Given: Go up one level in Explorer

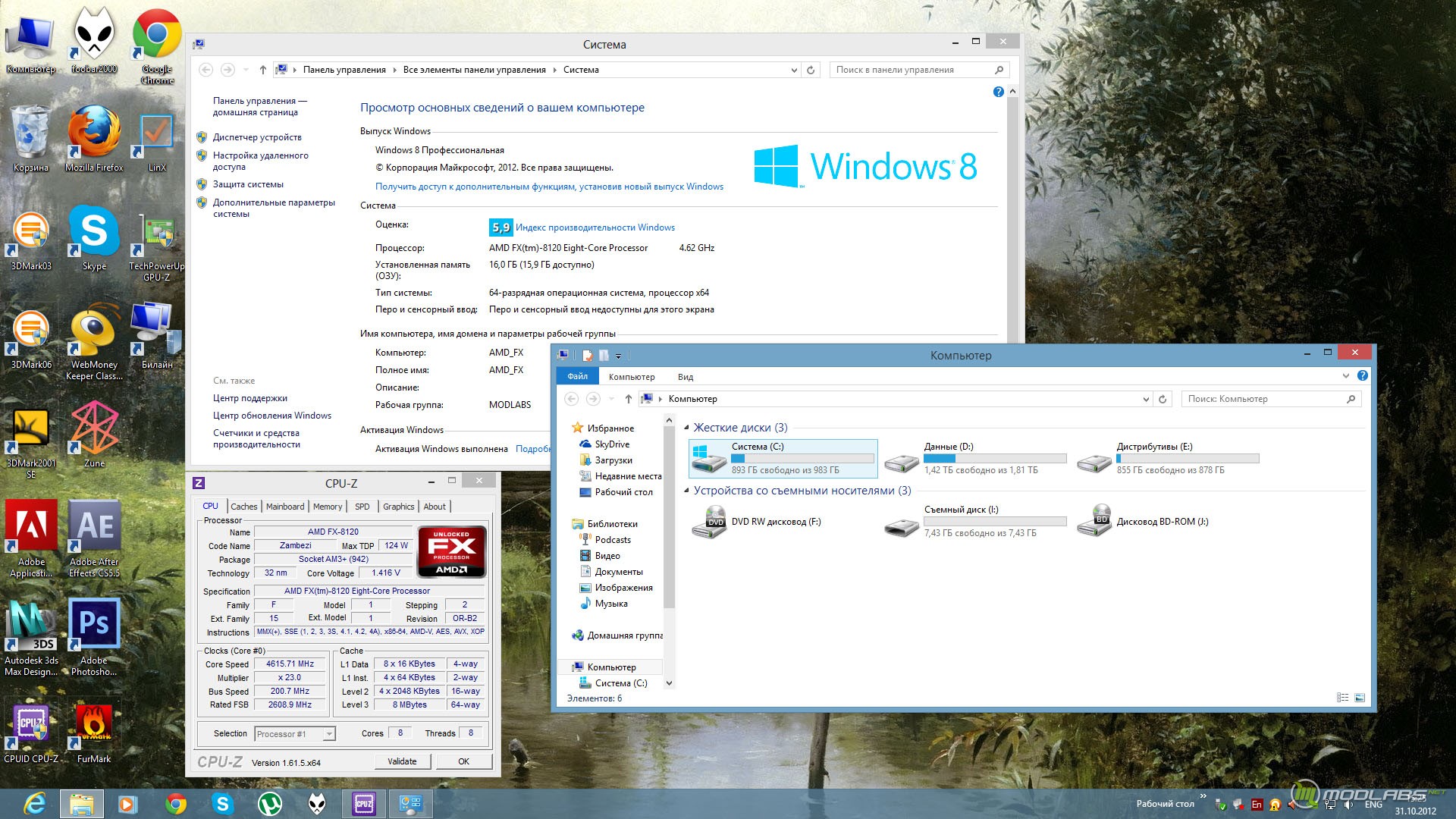Looking at the screenshot, I should 628,399.
